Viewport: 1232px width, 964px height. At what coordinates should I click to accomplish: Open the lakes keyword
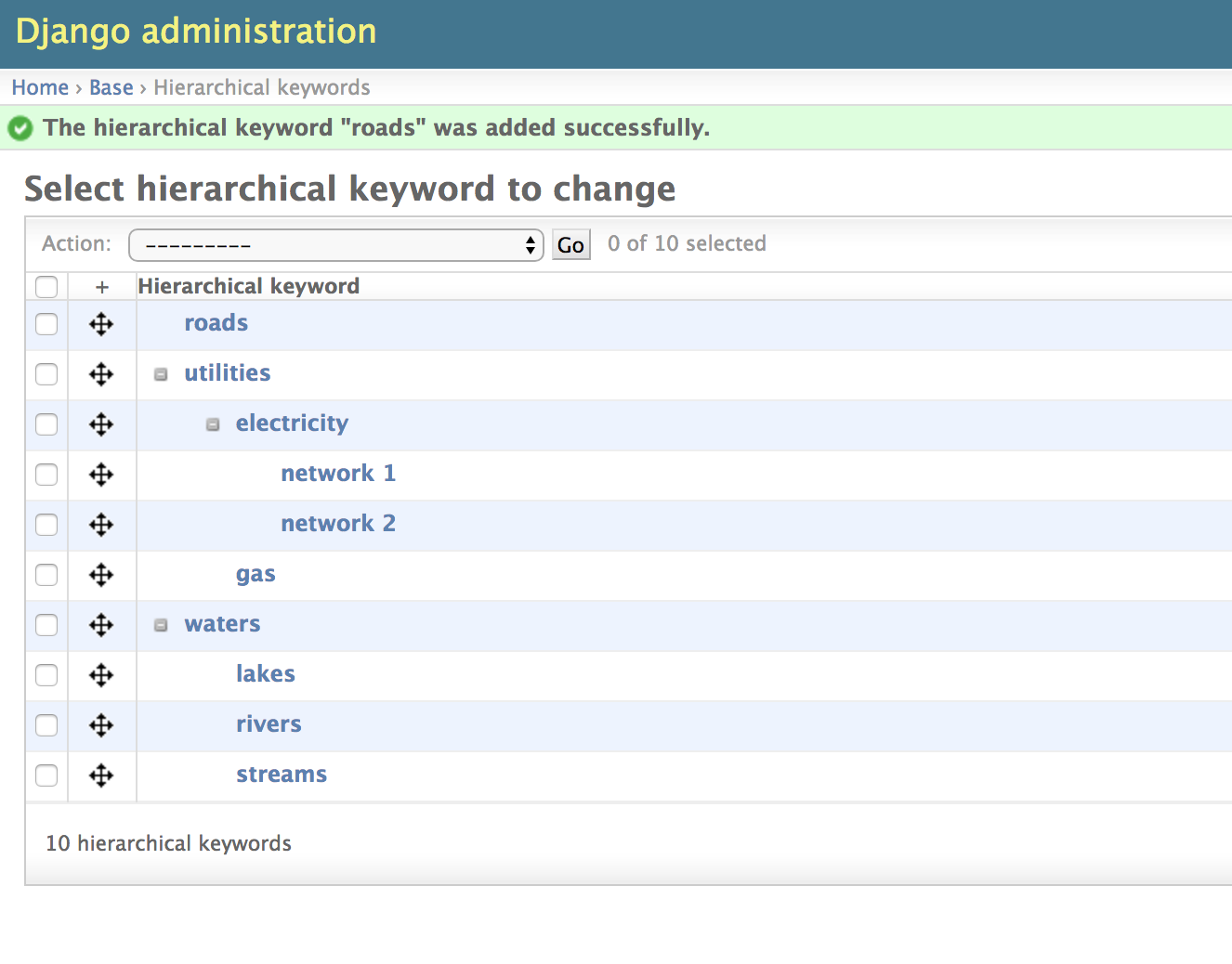click(266, 674)
